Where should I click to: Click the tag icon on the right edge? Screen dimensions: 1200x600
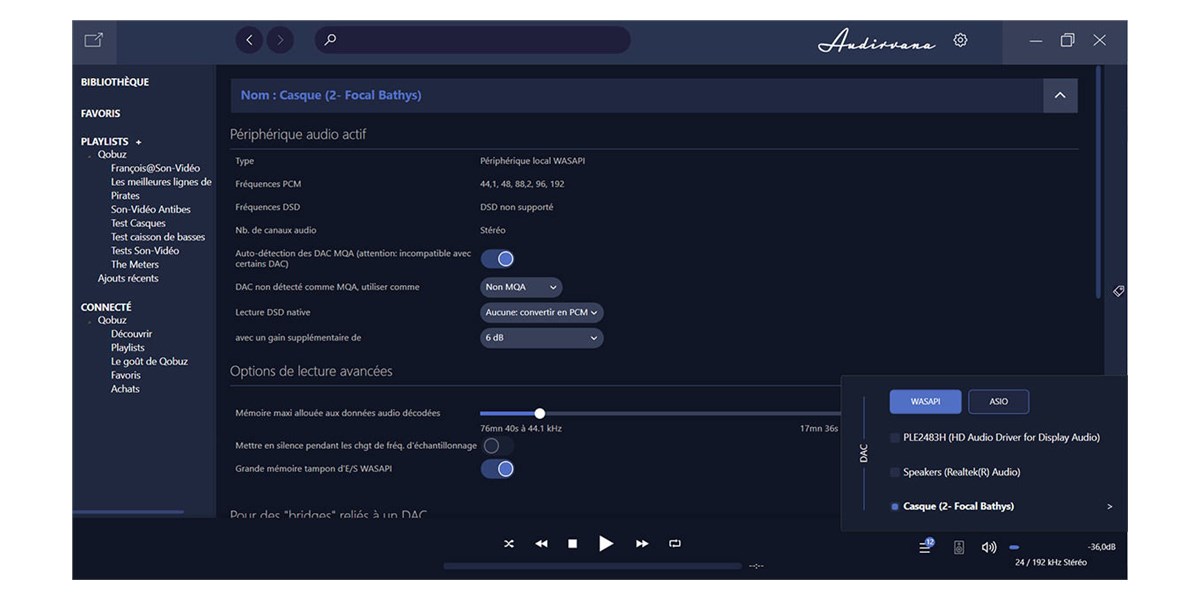(x=1119, y=291)
